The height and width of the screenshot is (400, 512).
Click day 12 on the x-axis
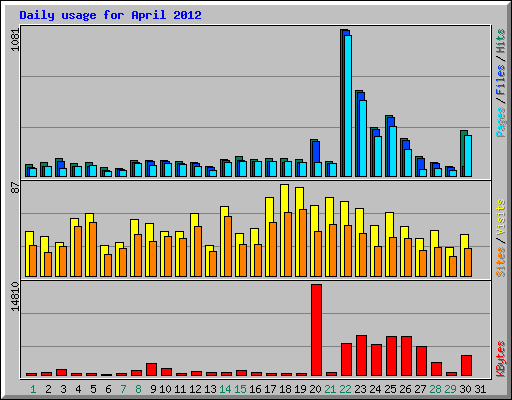tap(195, 389)
